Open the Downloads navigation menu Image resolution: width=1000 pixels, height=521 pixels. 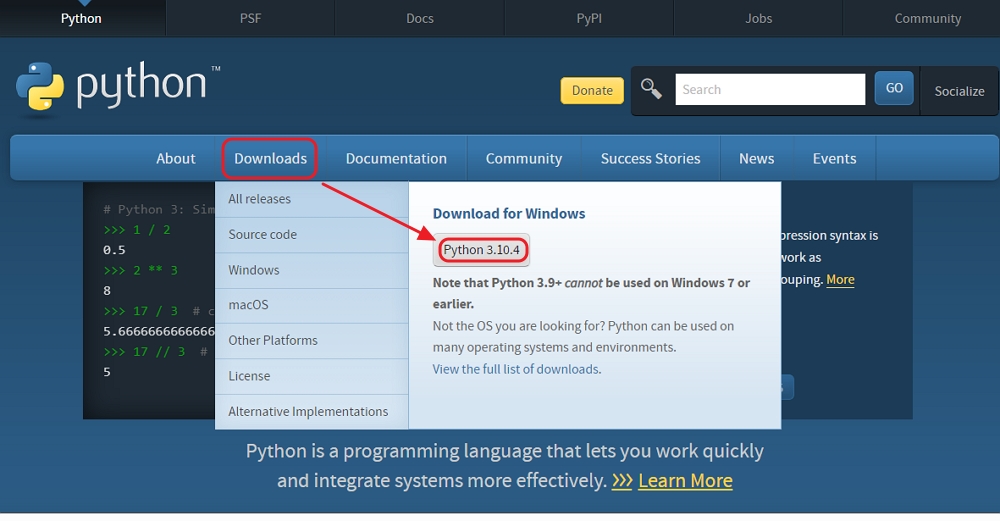(x=270, y=158)
